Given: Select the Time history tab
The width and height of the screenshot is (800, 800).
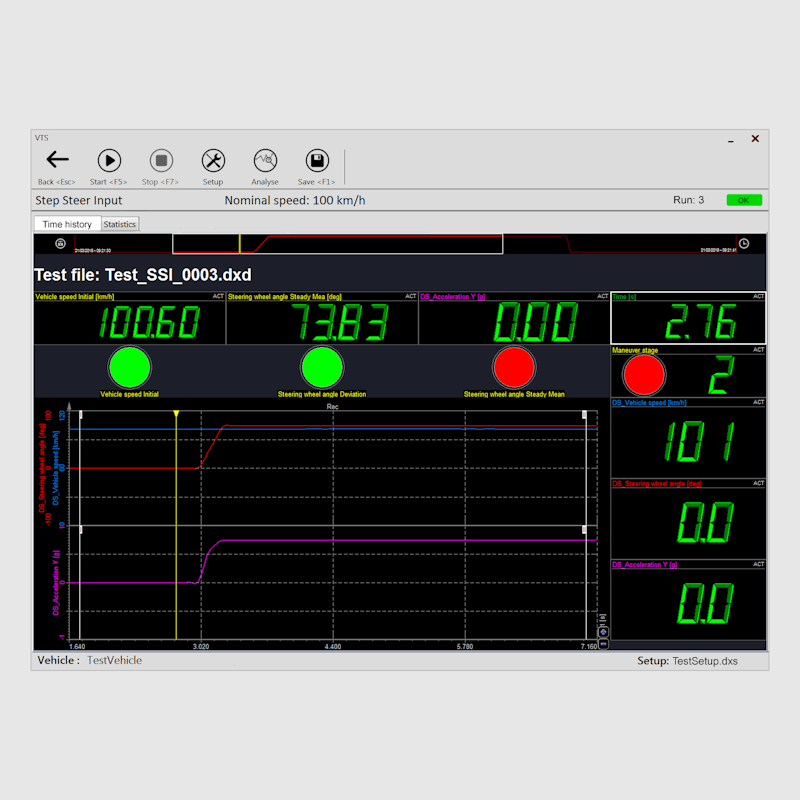Looking at the screenshot, I should (66, 224).
